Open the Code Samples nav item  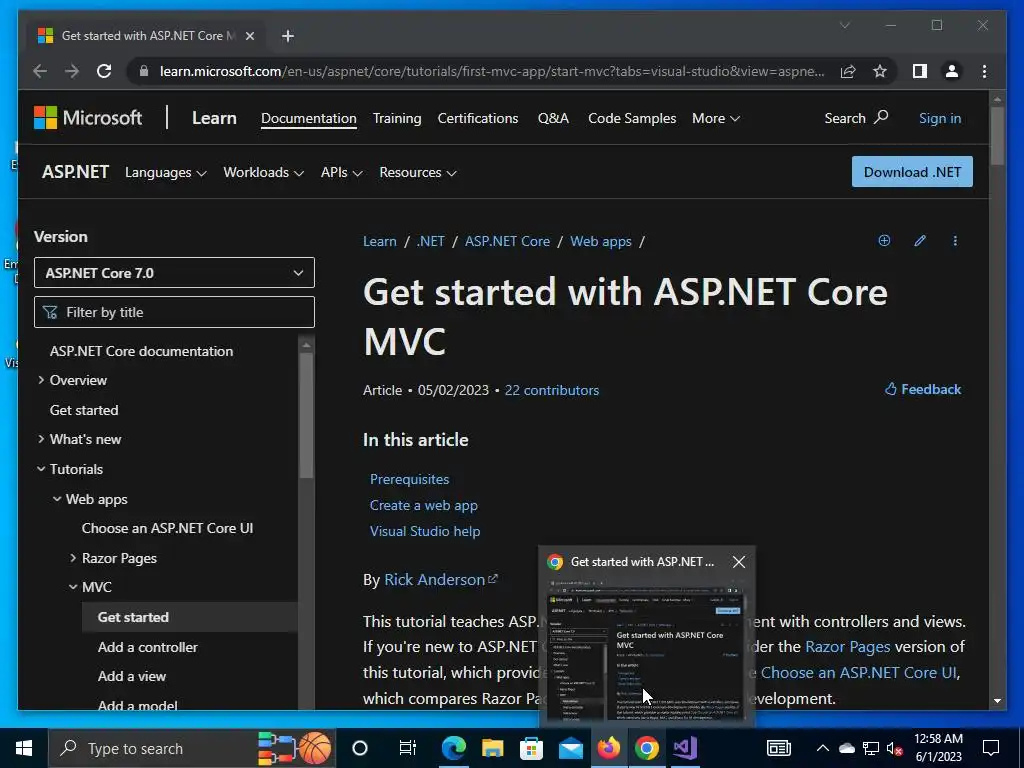coord(632,118)
